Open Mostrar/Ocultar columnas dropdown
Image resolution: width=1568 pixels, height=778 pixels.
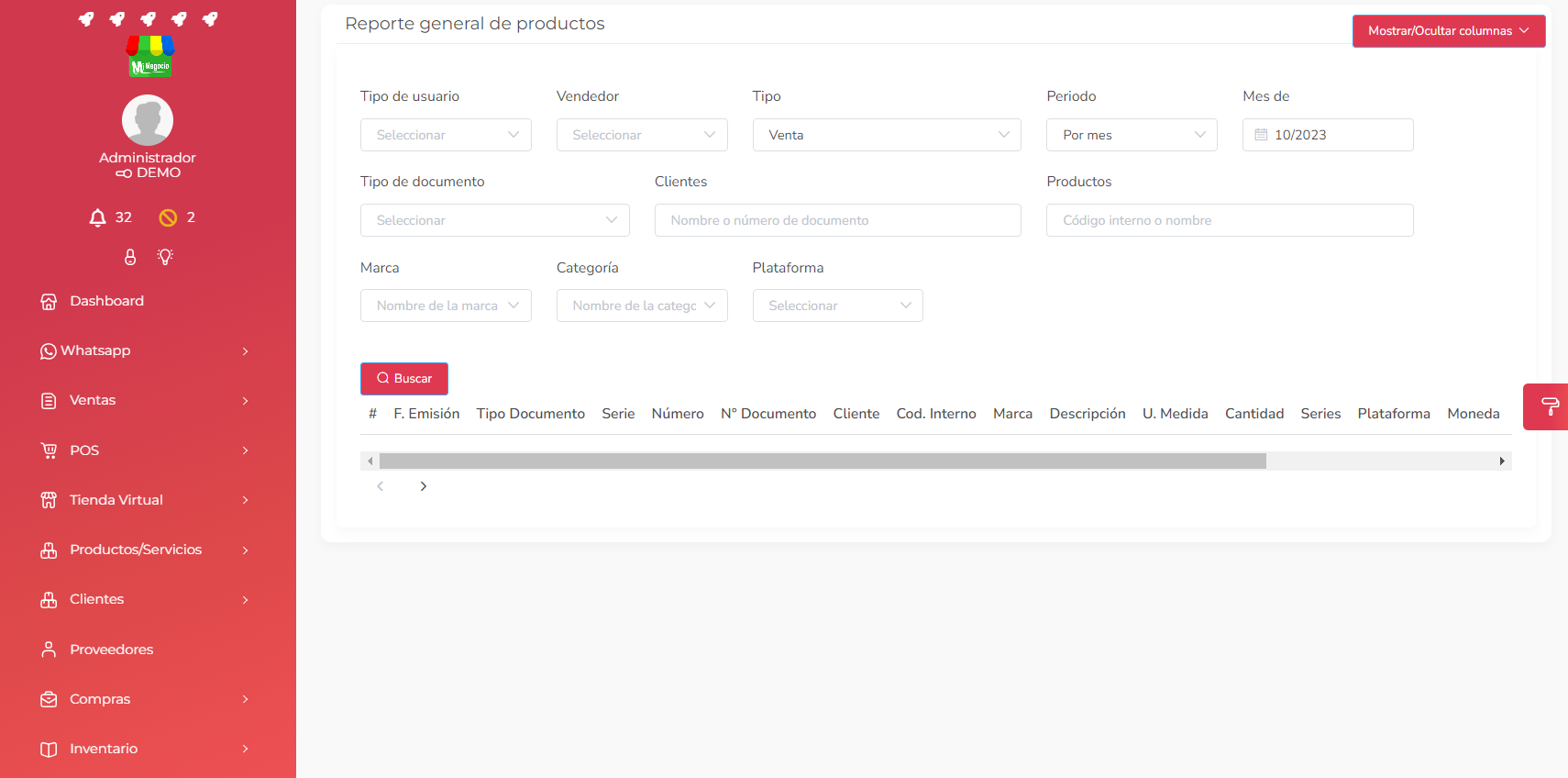coord(1449,31)
